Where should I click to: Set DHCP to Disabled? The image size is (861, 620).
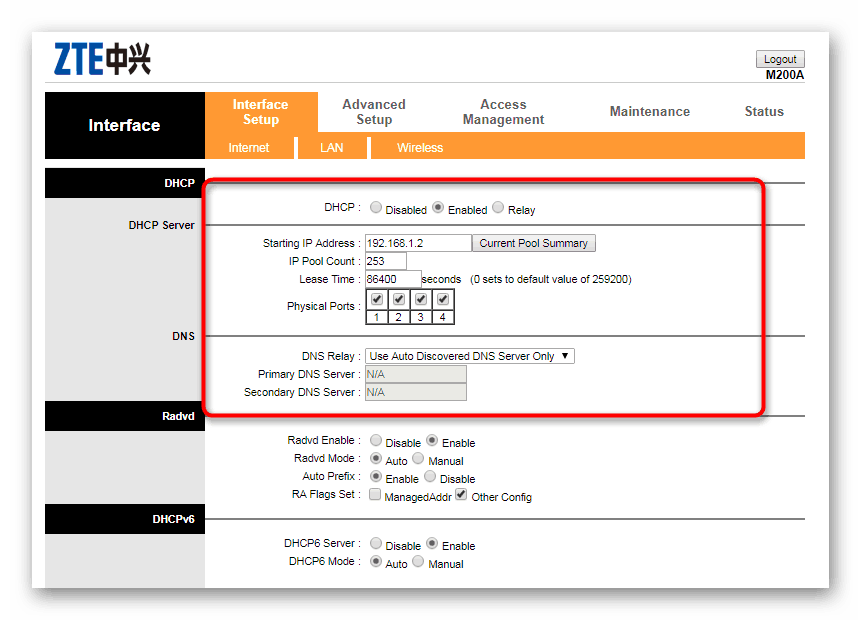(375, 207)
